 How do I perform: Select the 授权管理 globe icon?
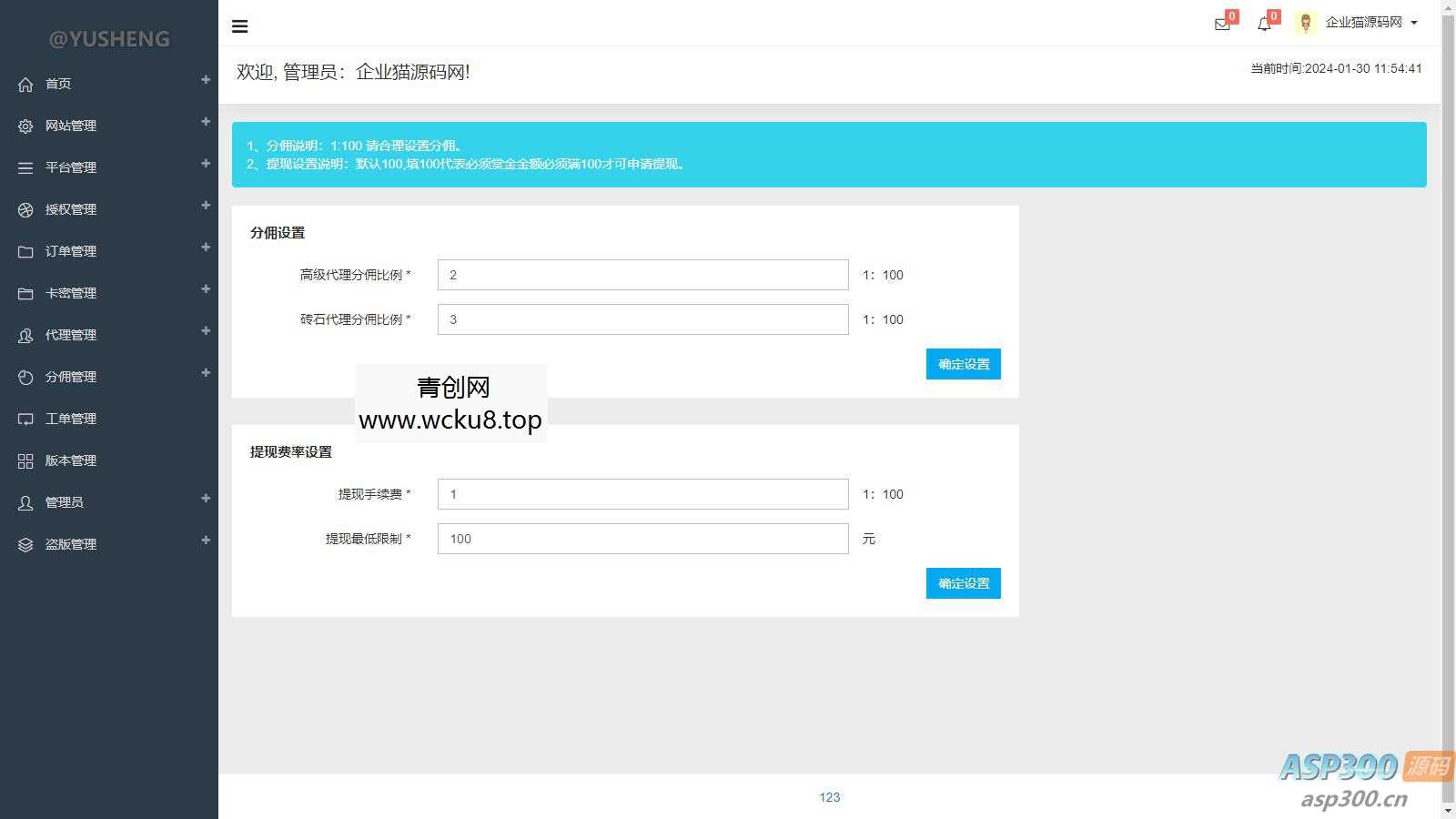25,209
